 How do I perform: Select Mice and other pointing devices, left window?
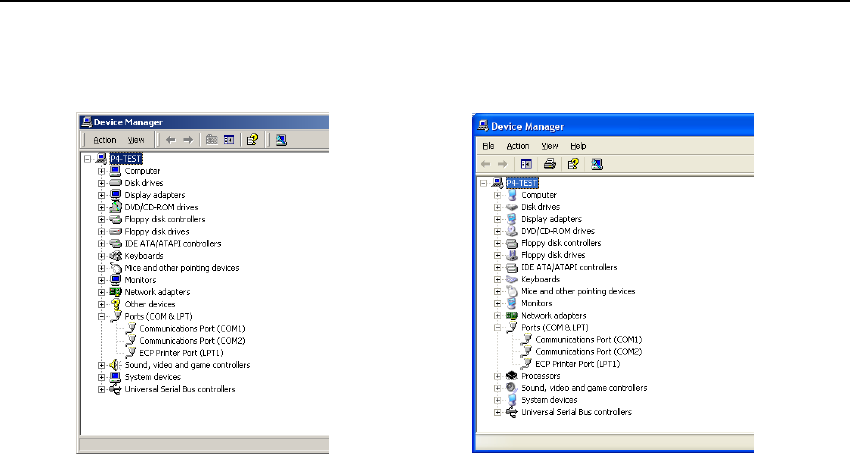[182, 268]
